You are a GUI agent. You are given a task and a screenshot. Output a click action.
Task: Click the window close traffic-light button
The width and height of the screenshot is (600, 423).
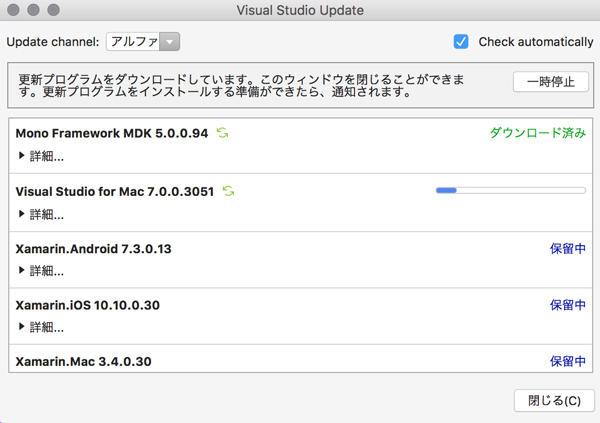point(13,10)
